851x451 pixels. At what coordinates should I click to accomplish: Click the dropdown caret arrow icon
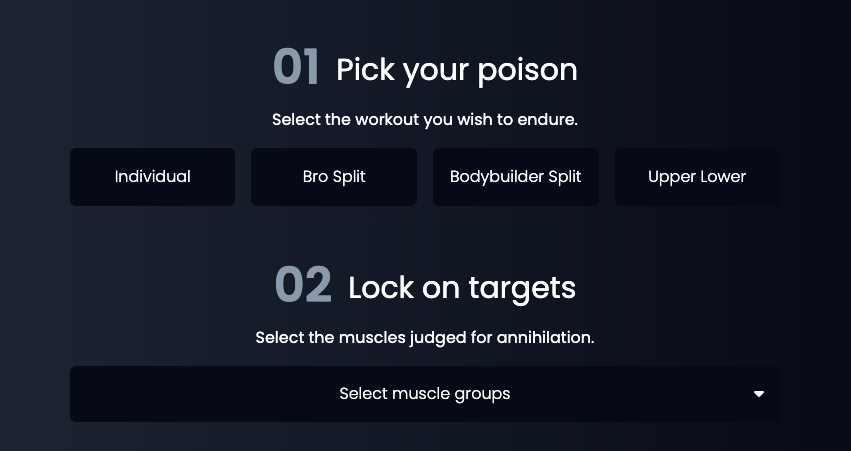[759, 394]
